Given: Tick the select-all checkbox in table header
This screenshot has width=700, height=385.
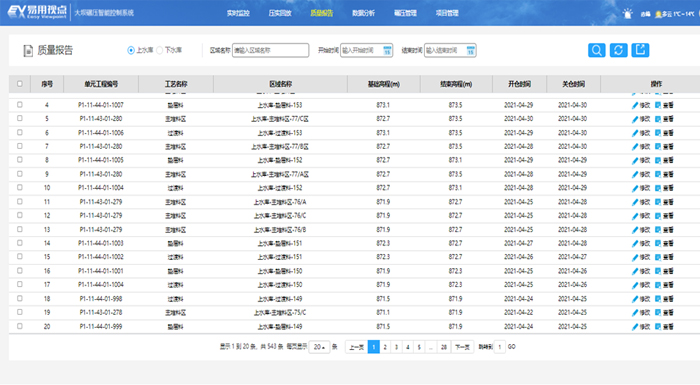Looking at the screenshot, I should point(20,84).
